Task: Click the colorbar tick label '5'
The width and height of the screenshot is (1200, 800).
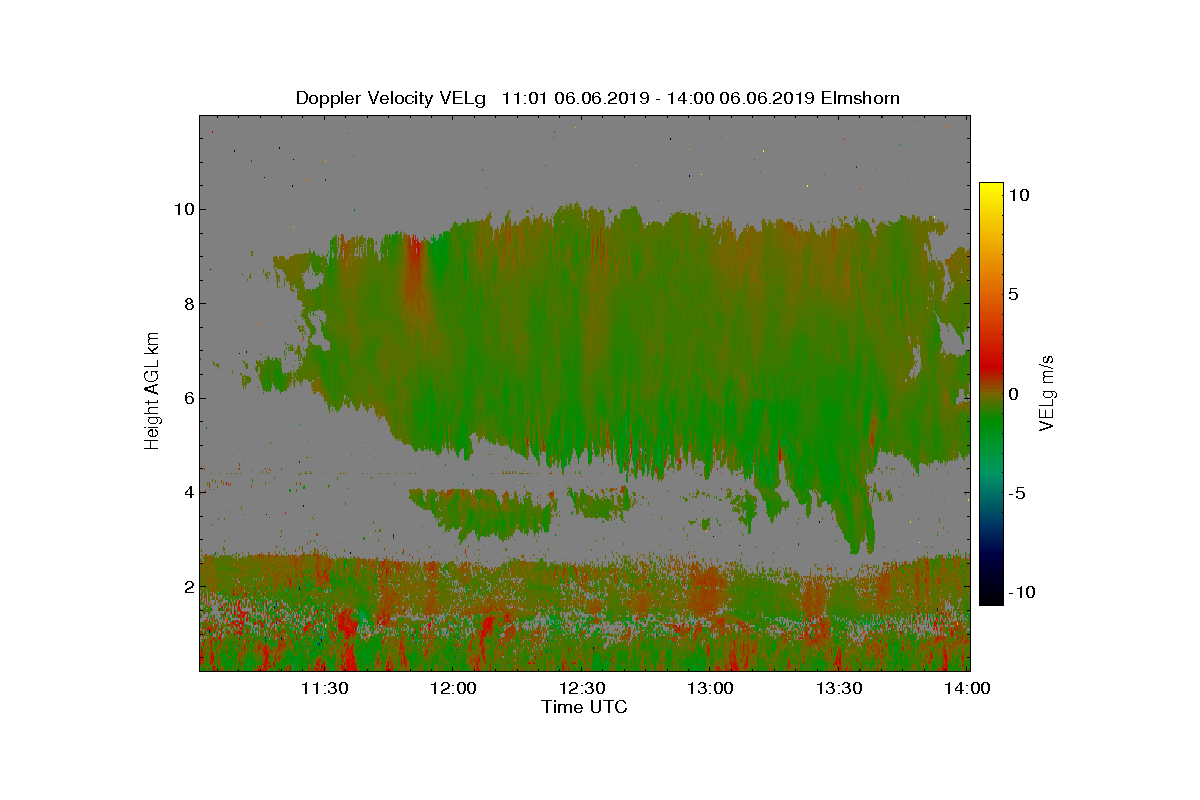Action: (x=1012, y=295)
